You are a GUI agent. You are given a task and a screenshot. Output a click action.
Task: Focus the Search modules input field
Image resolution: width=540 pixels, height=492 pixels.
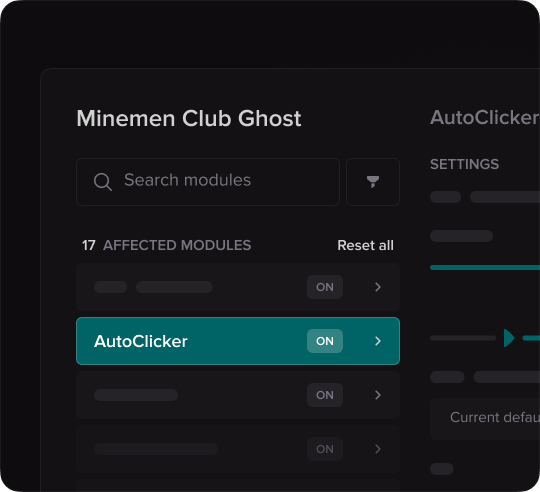click(x=208, y=182)
